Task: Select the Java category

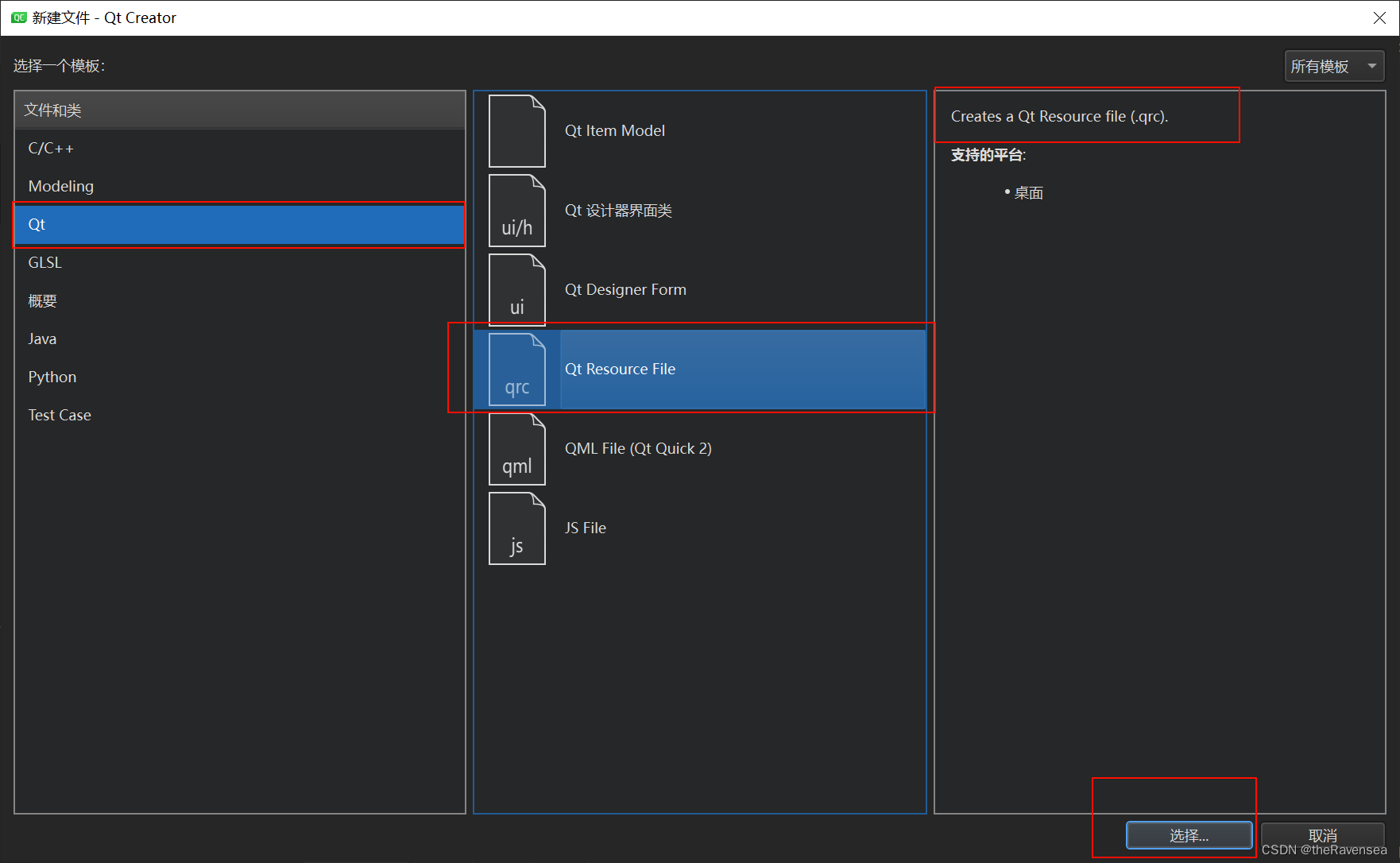Action: [239, 339]
